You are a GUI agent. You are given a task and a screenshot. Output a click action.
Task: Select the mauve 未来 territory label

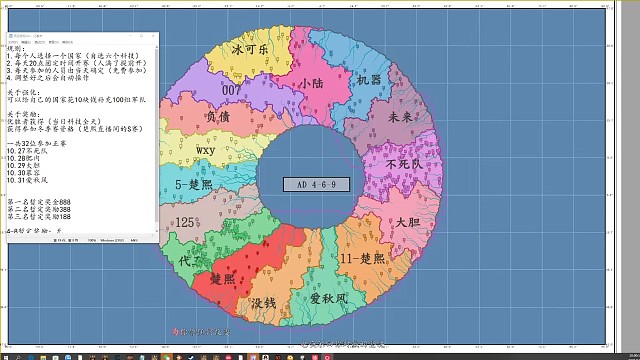click(x=400, y=117)
